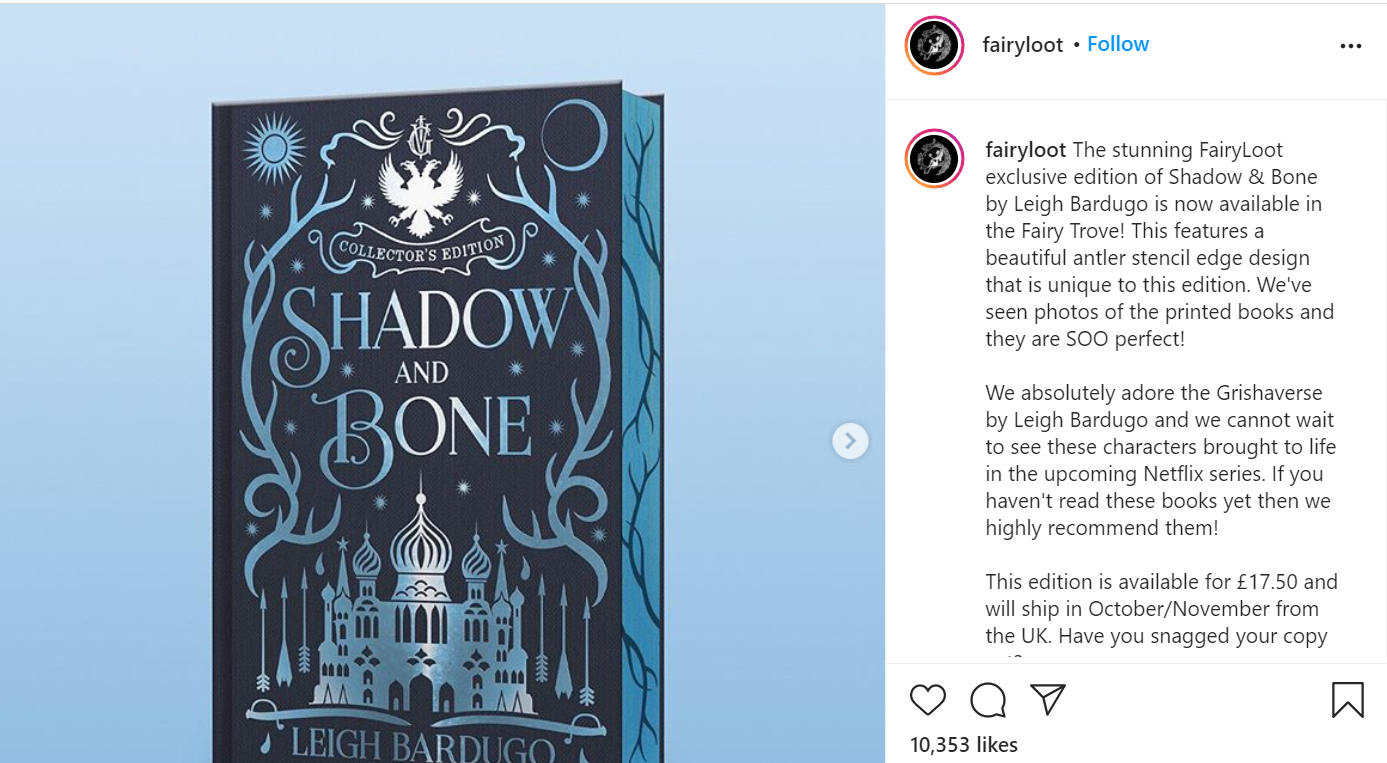Open comments with the speech bubble icon
1387x763 pixels.
pos(988,700)
